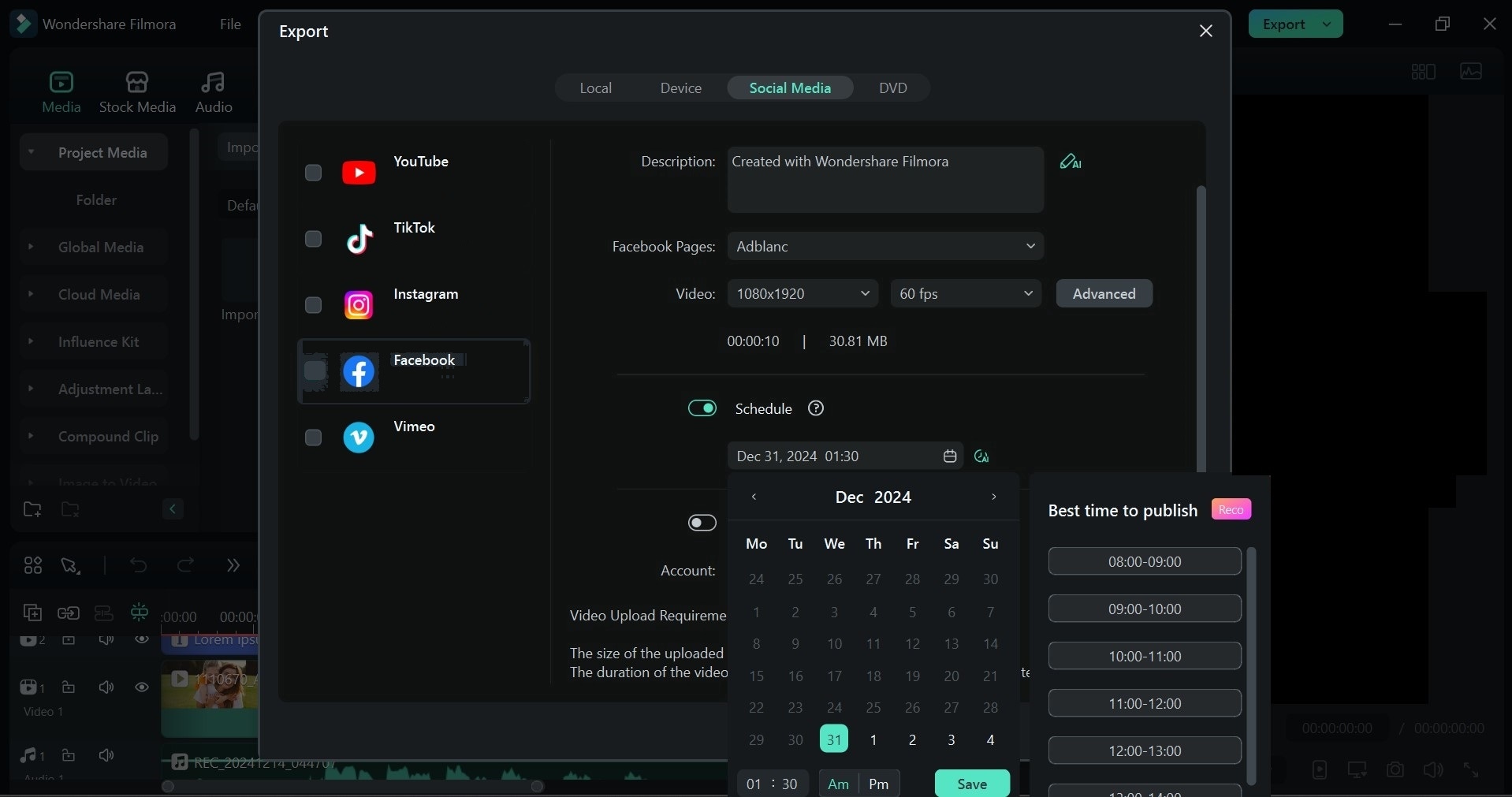Click the Advanced video settings button
The width and height of the screenshot is (1512, 797).
[1104, 293]
